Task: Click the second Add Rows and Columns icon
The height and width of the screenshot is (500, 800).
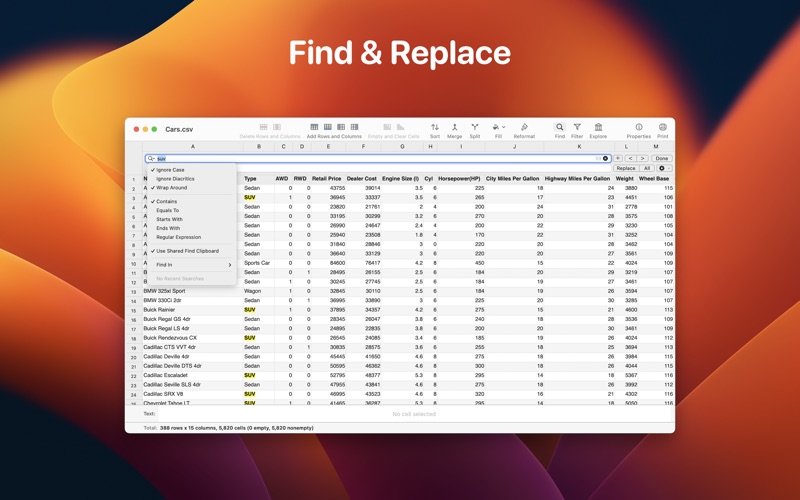Action: [328, 127]
